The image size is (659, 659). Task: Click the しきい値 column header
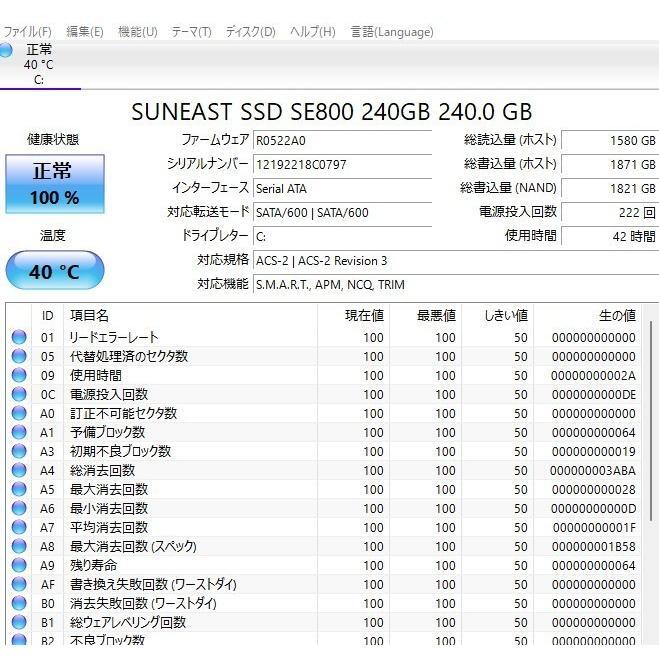click(x=498, y=316)
